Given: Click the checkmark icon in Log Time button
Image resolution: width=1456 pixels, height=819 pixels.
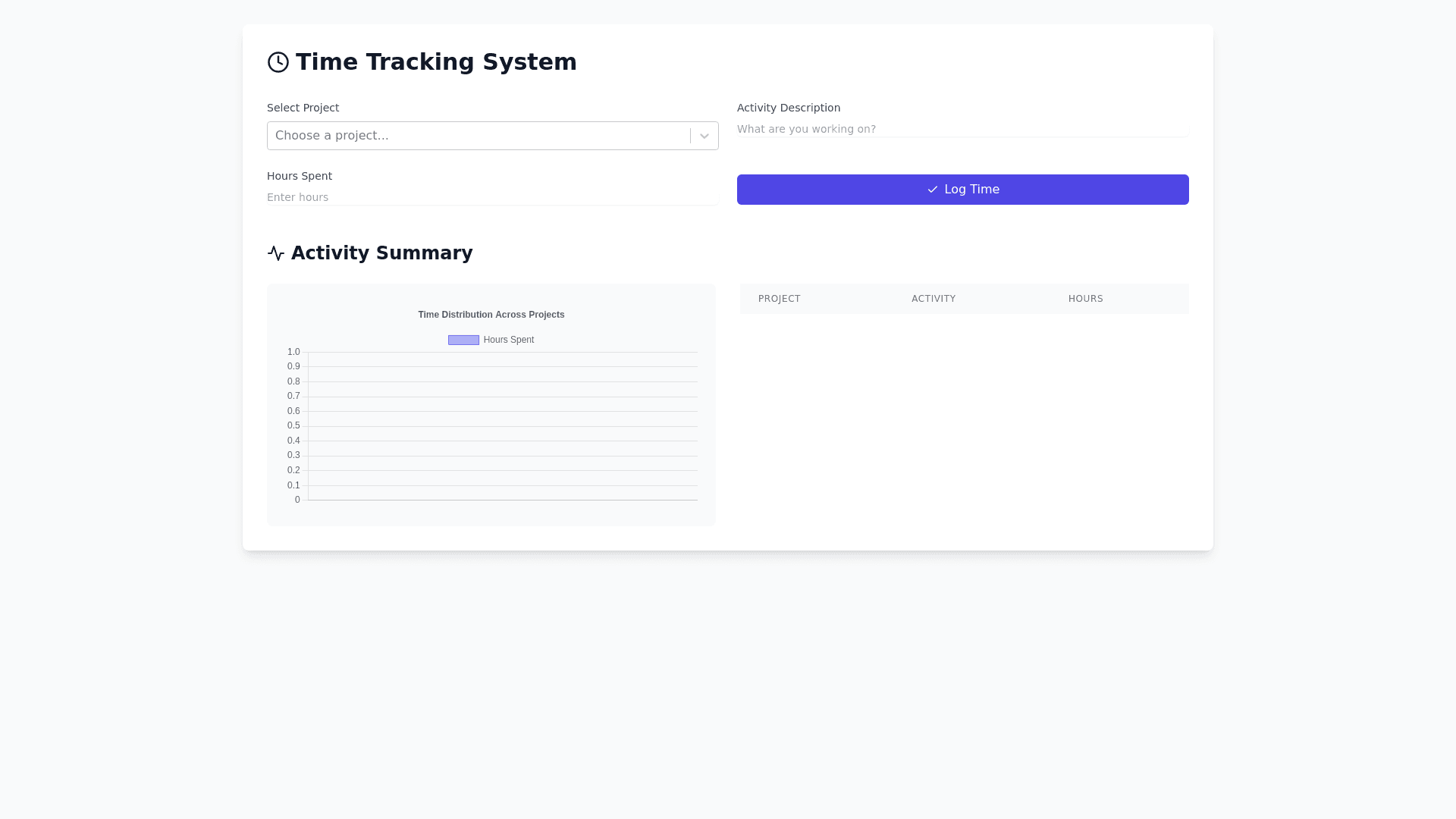Looking at the screenshot, I should 933,190.
